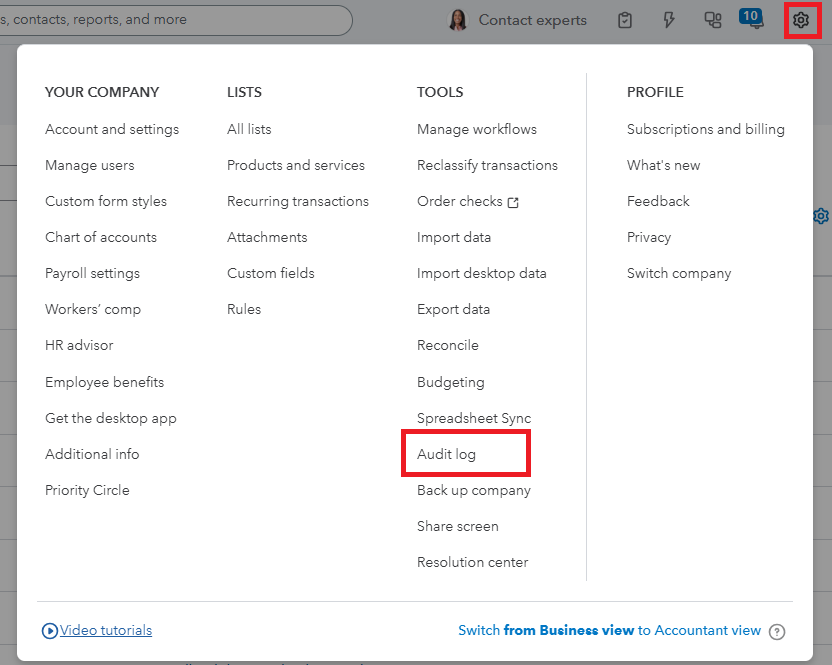Click the clipboard tasks icon in header
The image size is (832, 665).
pos(625,20)
